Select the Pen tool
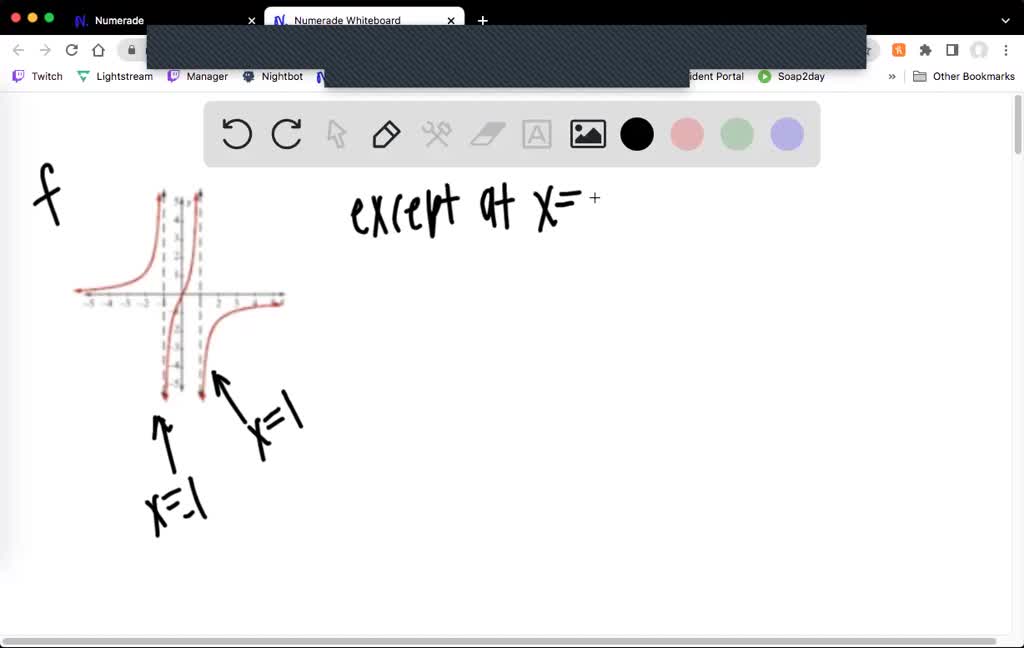The height and width of the screenshot is (648, 1024). pos(386,133)
